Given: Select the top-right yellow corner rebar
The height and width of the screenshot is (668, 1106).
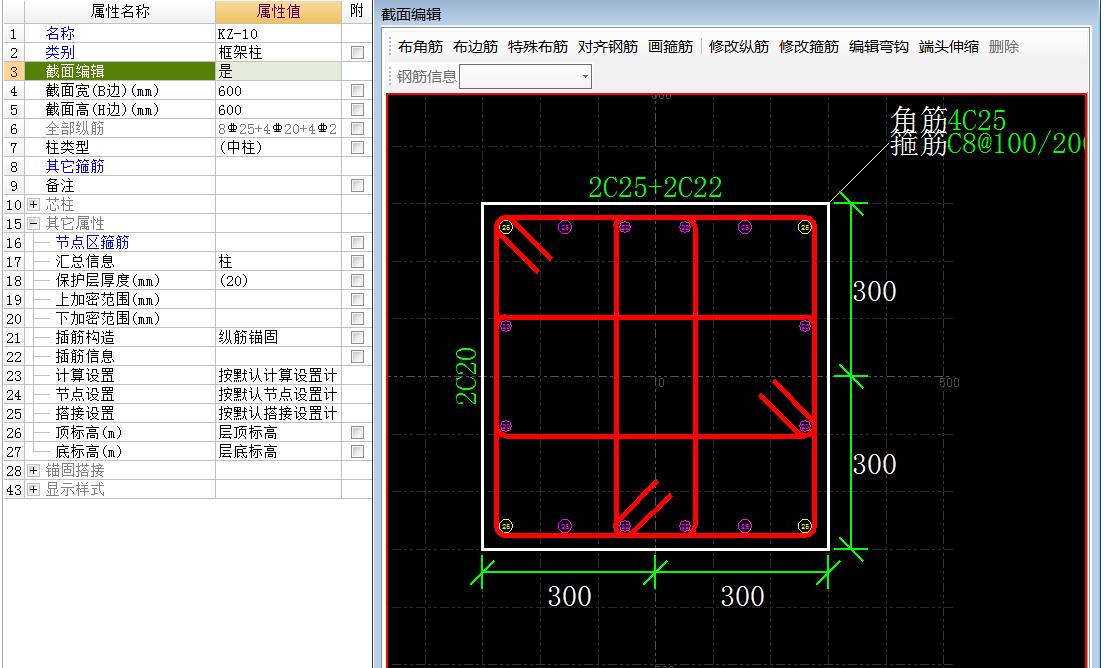Looking at the screenshot, I should click(805, 227).
